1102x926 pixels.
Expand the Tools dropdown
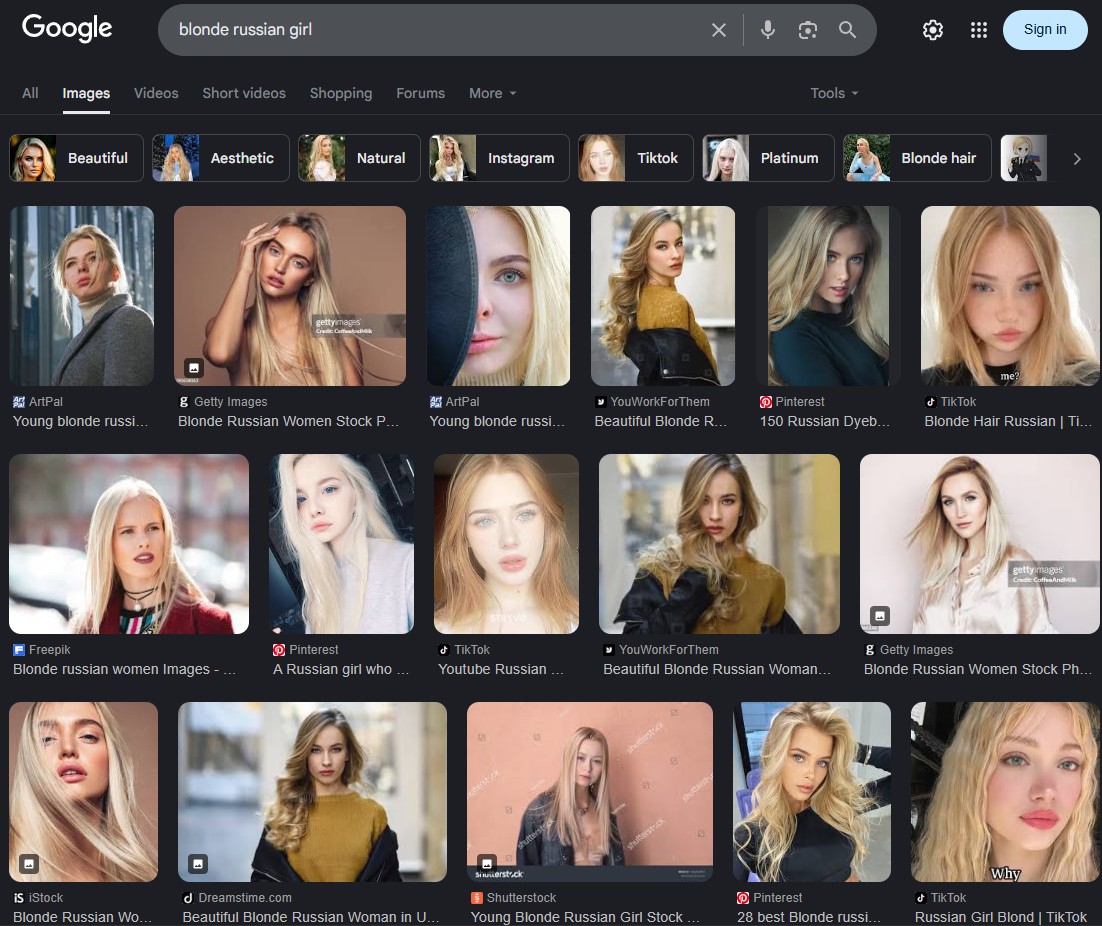pyautogui.click(x=834, y=93)
